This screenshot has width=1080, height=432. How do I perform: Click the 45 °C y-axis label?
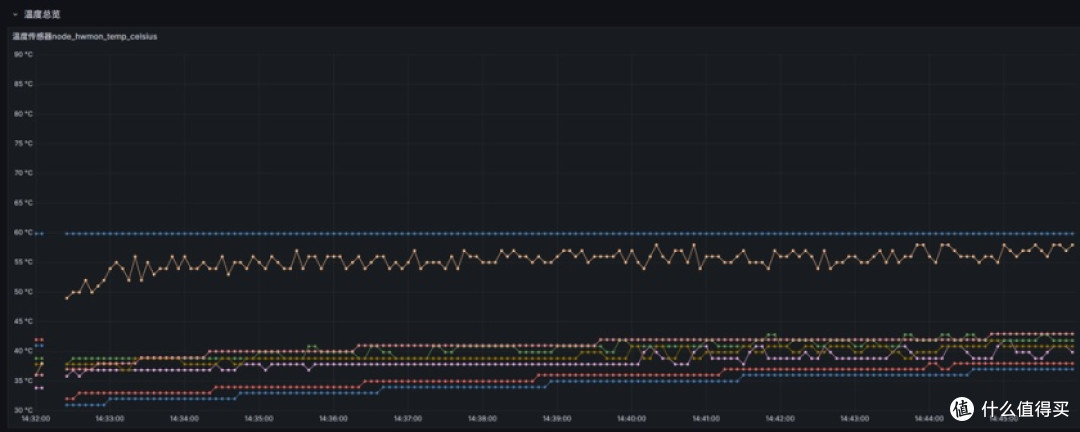point(23,322)
